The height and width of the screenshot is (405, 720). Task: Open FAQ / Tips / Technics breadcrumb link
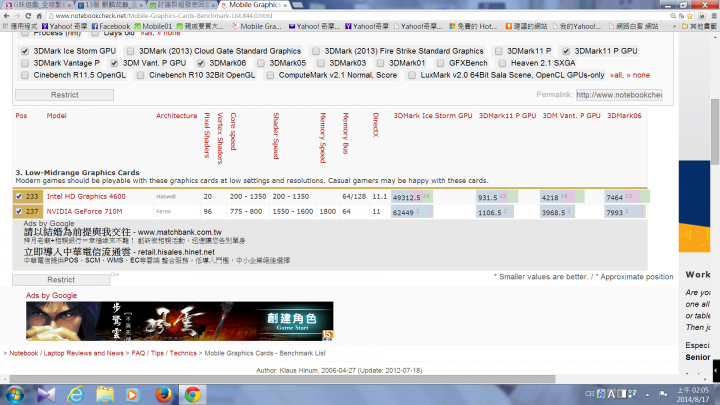pyautogui.click(x=164, y=353)
